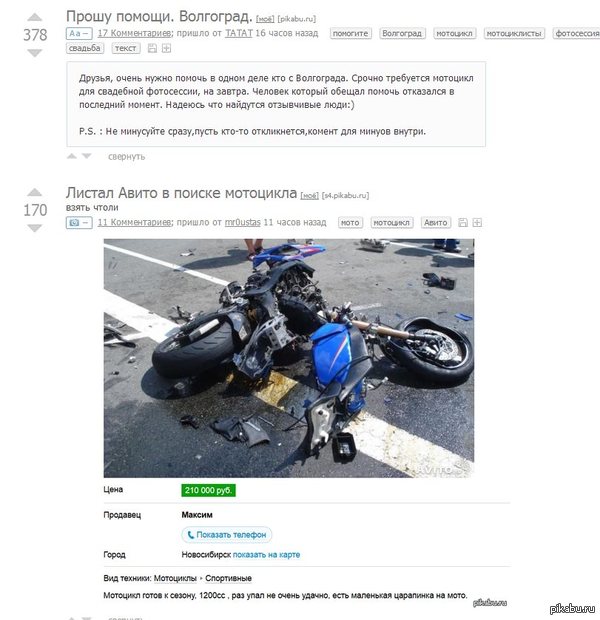Collapse the post via 'свернуть'
The height and width of the screenshot is (620, 600).
tap(127, 157)
